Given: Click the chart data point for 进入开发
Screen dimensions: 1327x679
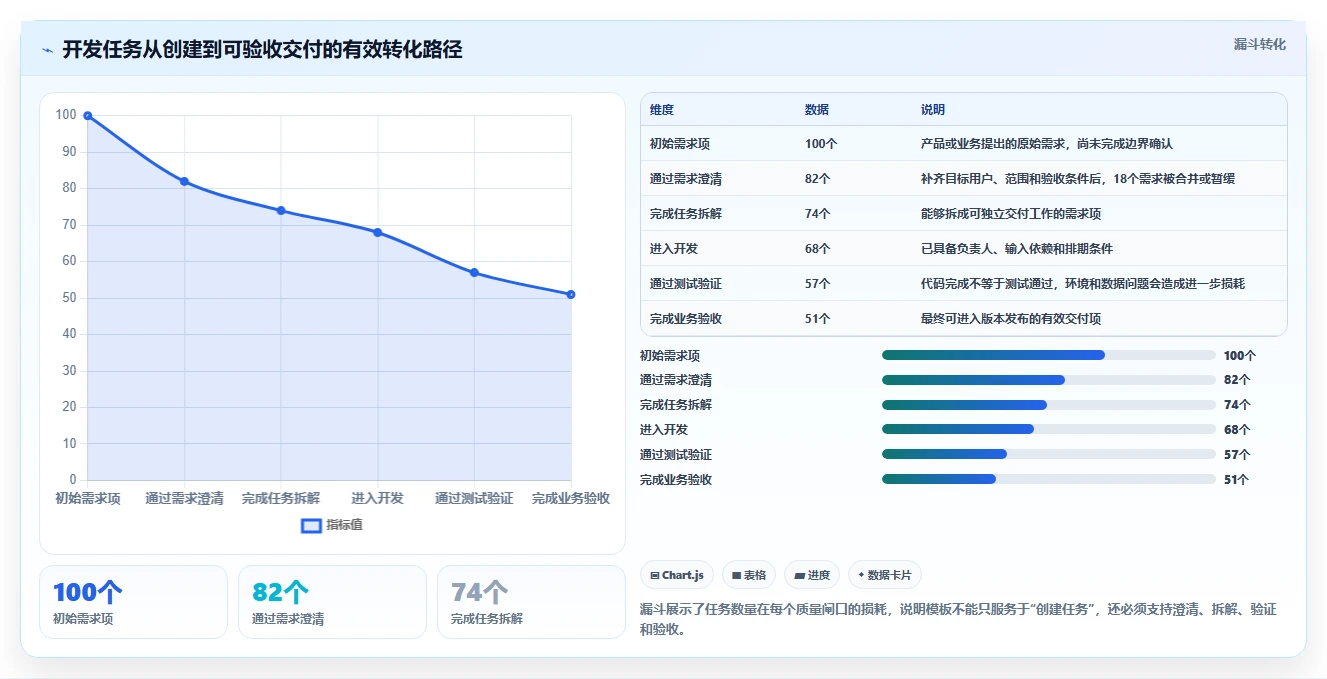Looking at the screenshot, I should pyautogui.click(x=378, y=232).
